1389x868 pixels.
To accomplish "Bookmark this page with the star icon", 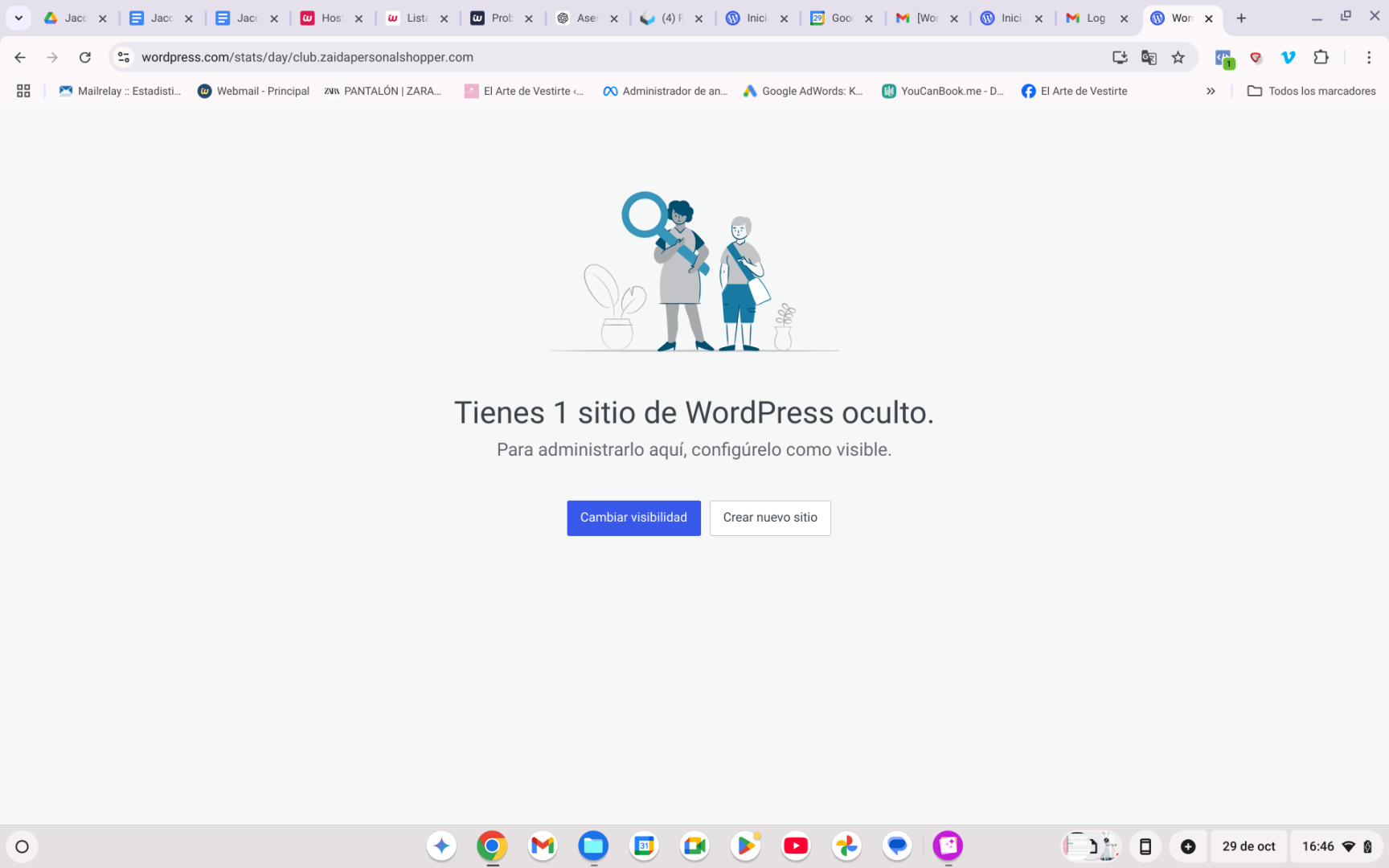I will coord(1178,57).
